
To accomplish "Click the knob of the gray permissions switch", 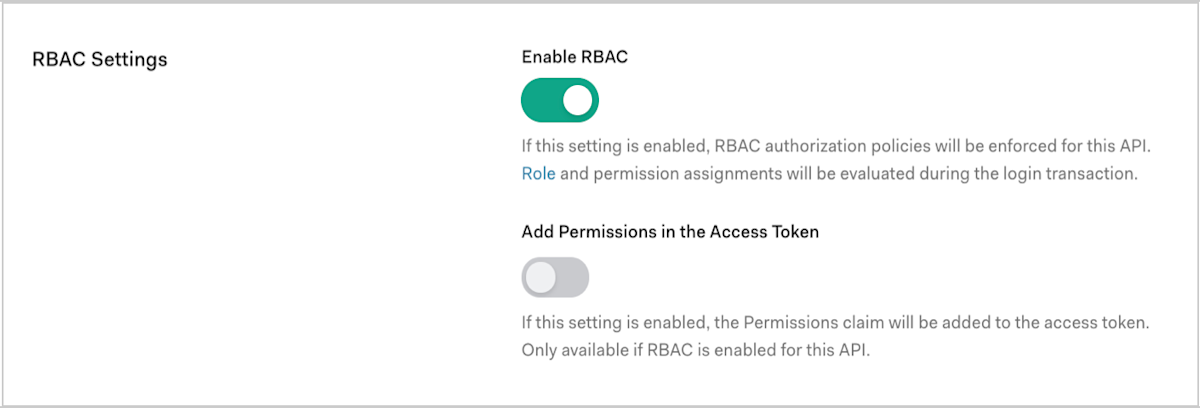I will point(541,278).
